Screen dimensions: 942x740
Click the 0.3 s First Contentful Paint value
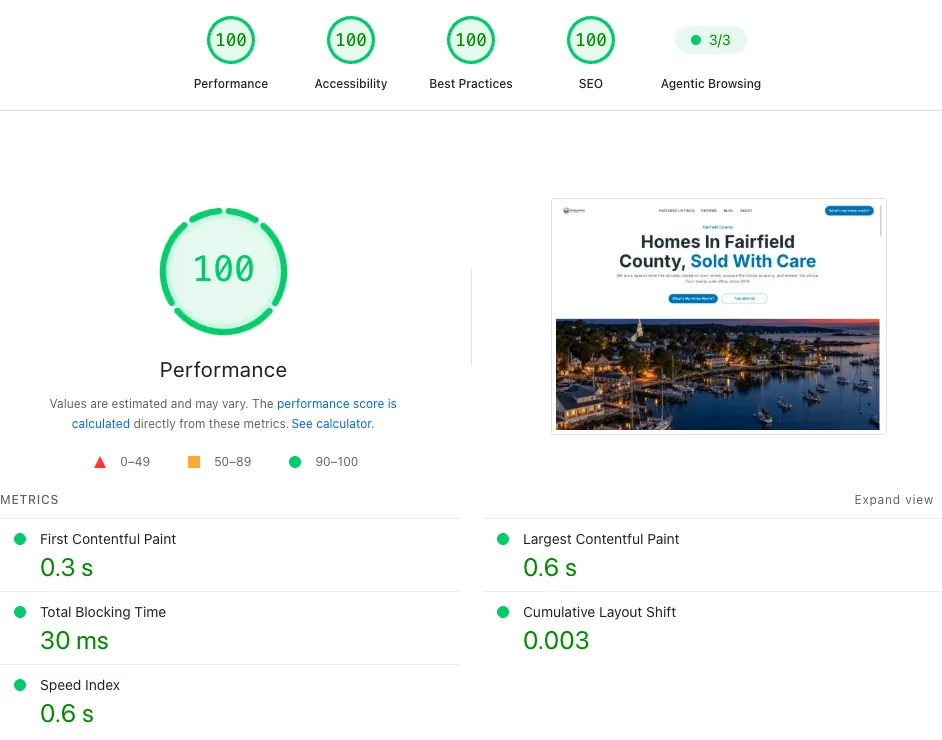[67, 568]
